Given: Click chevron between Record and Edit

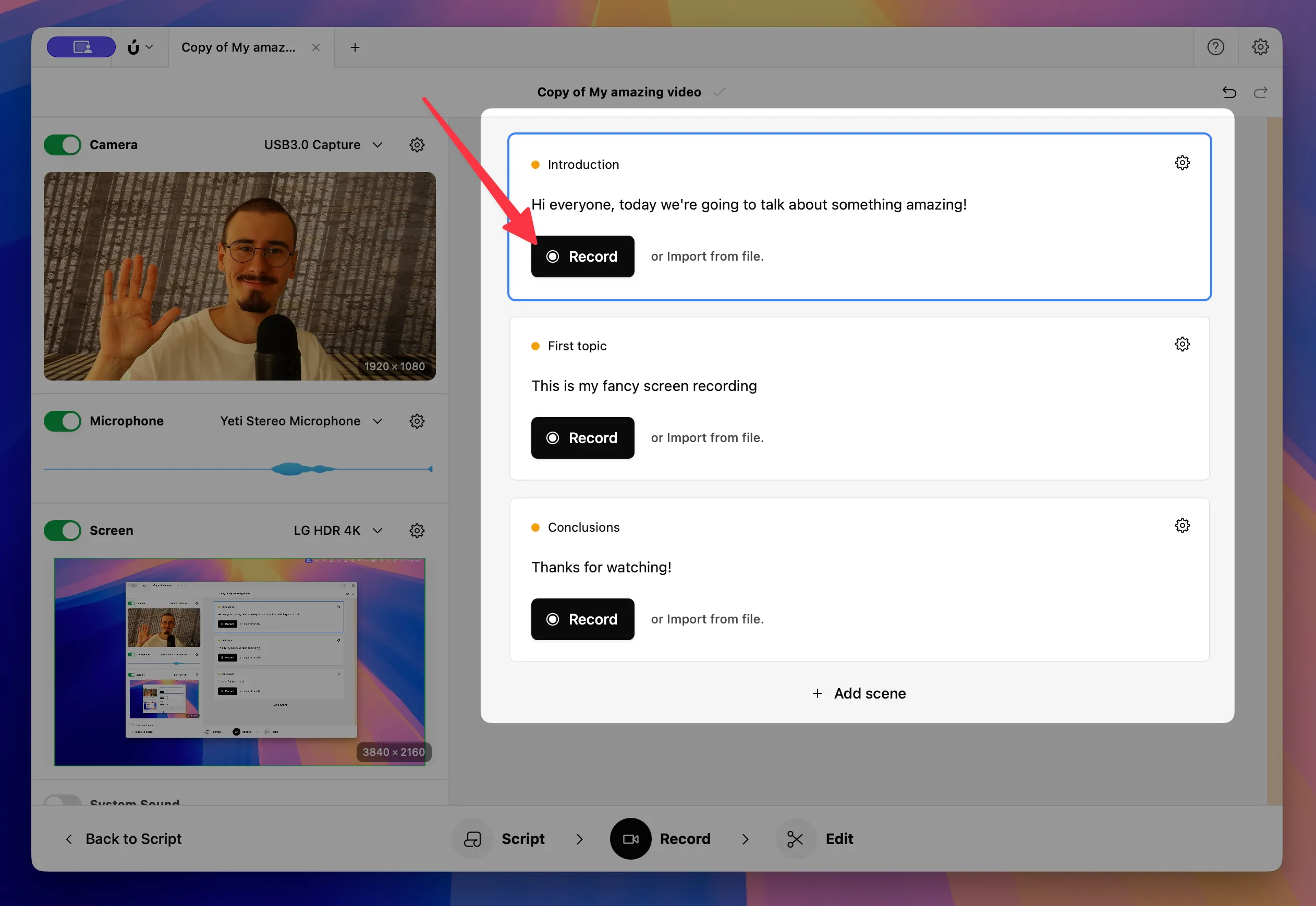Looking at the screenshot, I should [745, 839].
